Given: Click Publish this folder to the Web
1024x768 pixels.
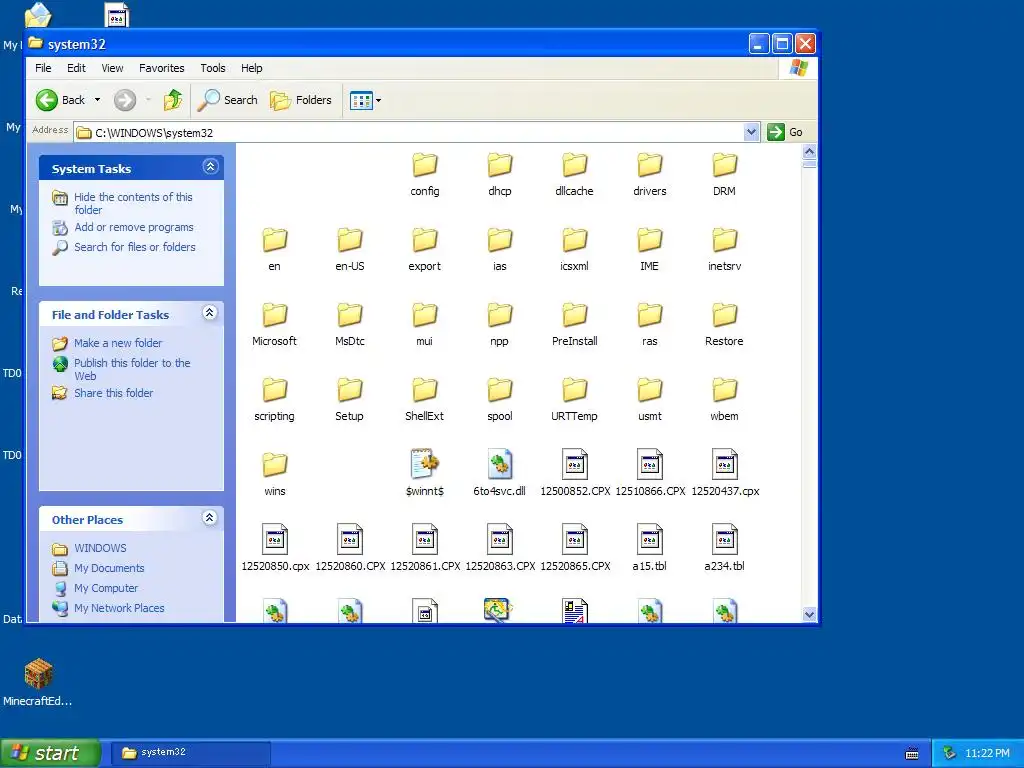Looking at the screenshot, I should click(132, 369).
